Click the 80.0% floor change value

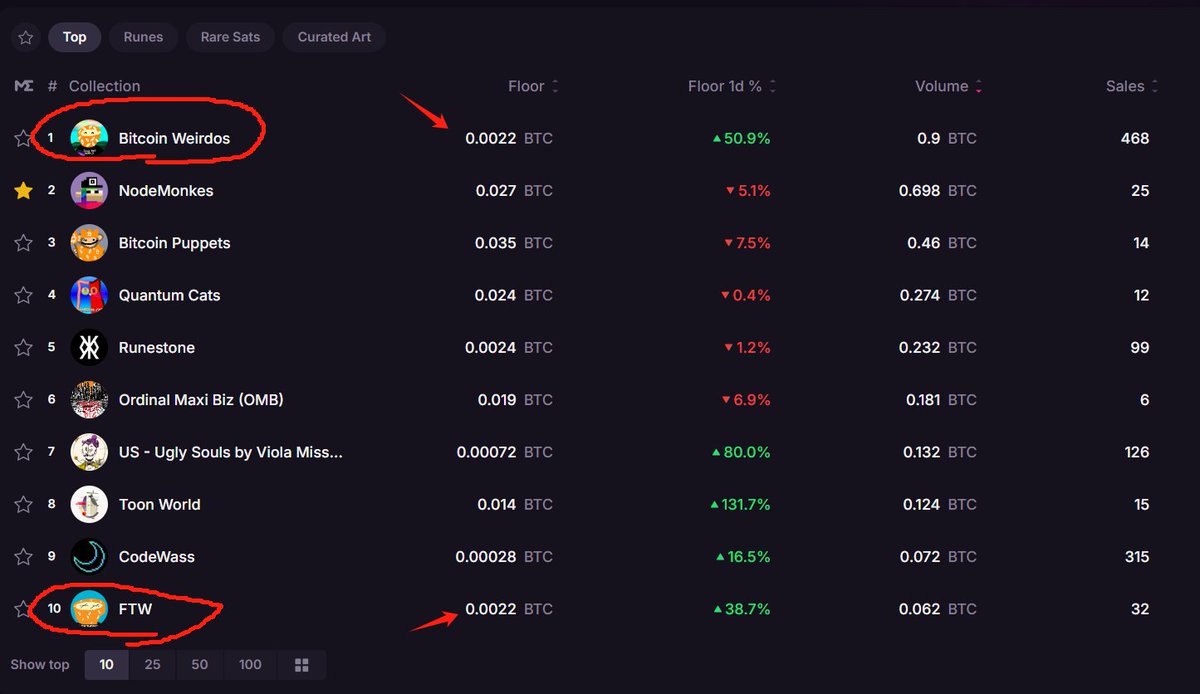(741, 452)
